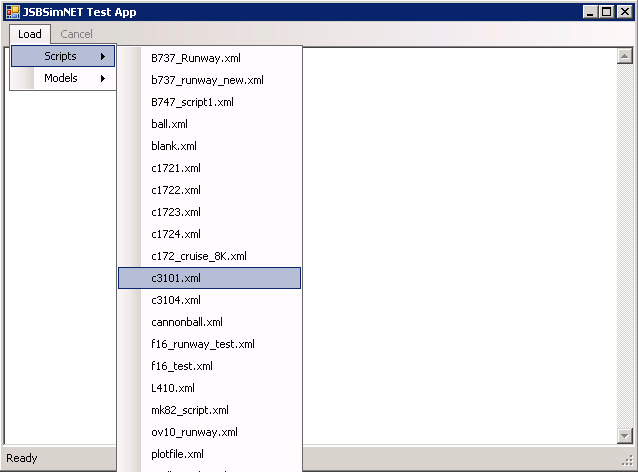638x472 pixels.
Task: Open c1721.xml script
Action: [176, 168]
